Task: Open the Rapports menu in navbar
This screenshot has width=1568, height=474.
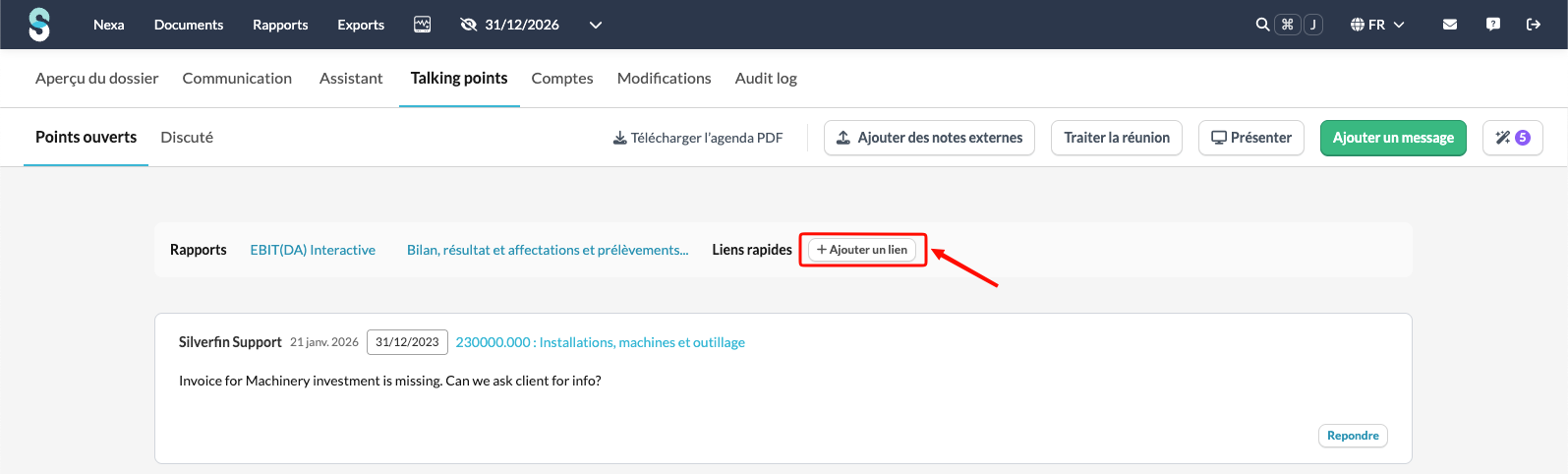Action: 280,25
